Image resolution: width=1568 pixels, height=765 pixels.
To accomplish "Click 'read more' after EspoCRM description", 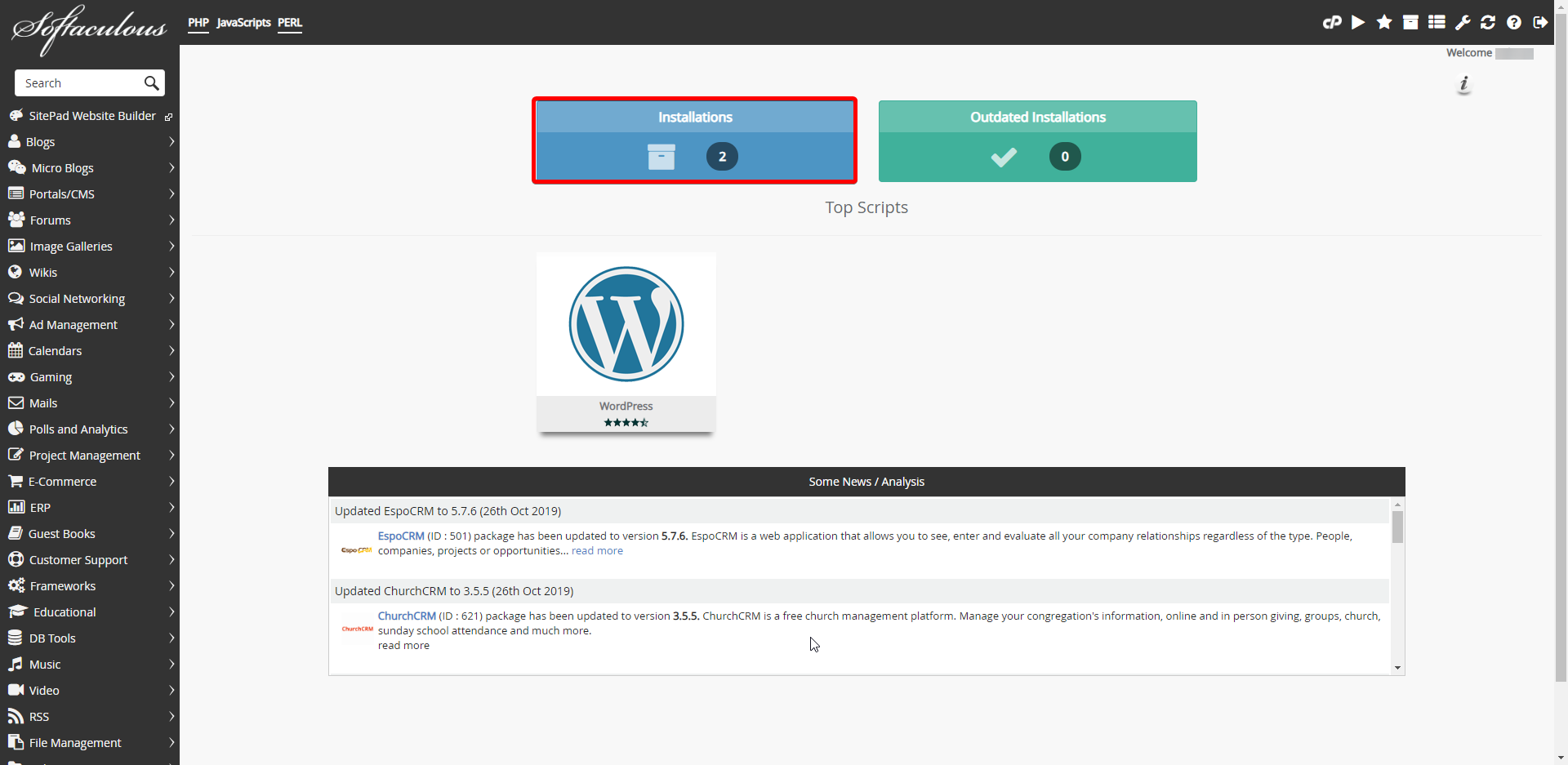I will (597, 550).
